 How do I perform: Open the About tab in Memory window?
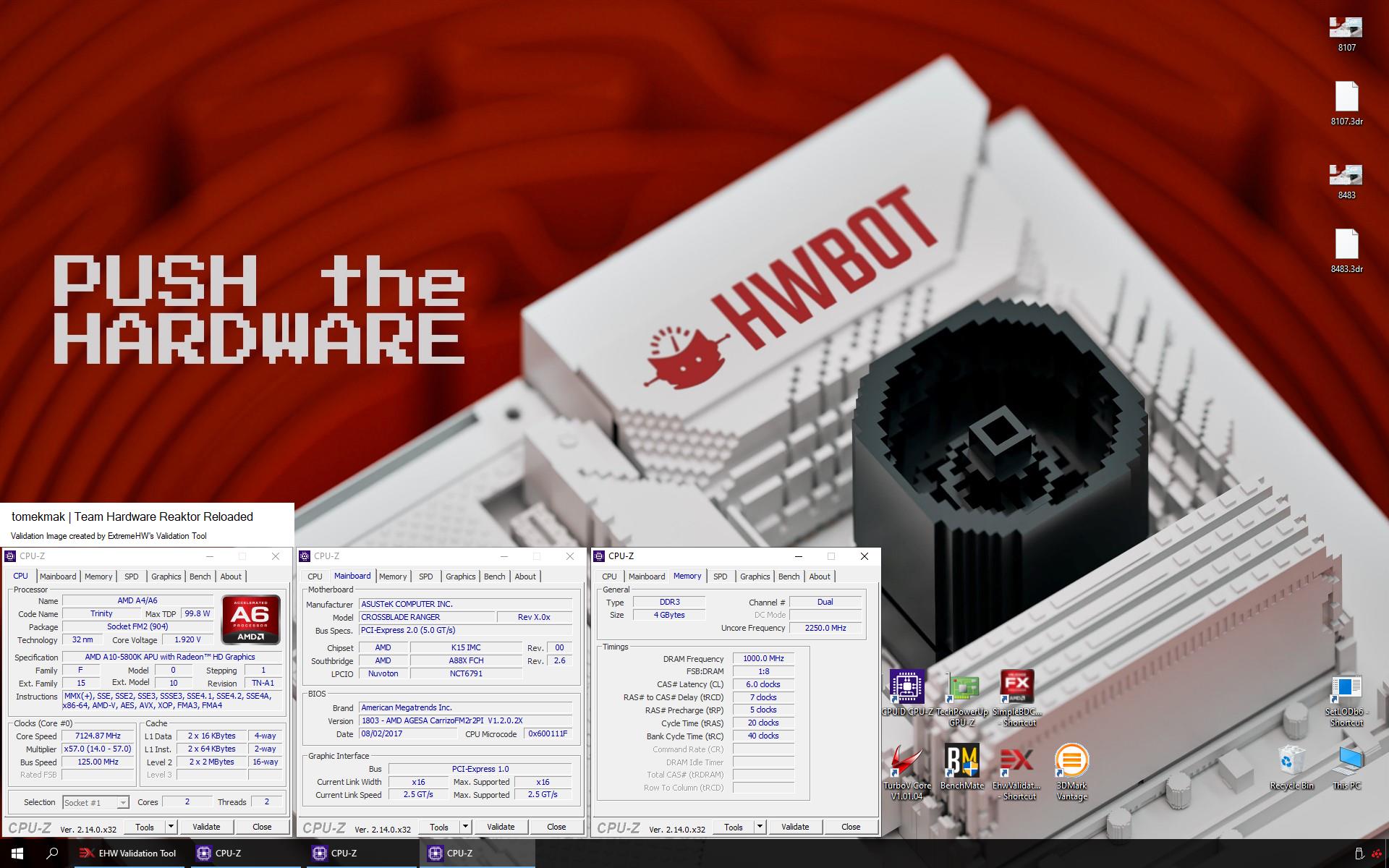pos(820,576)
